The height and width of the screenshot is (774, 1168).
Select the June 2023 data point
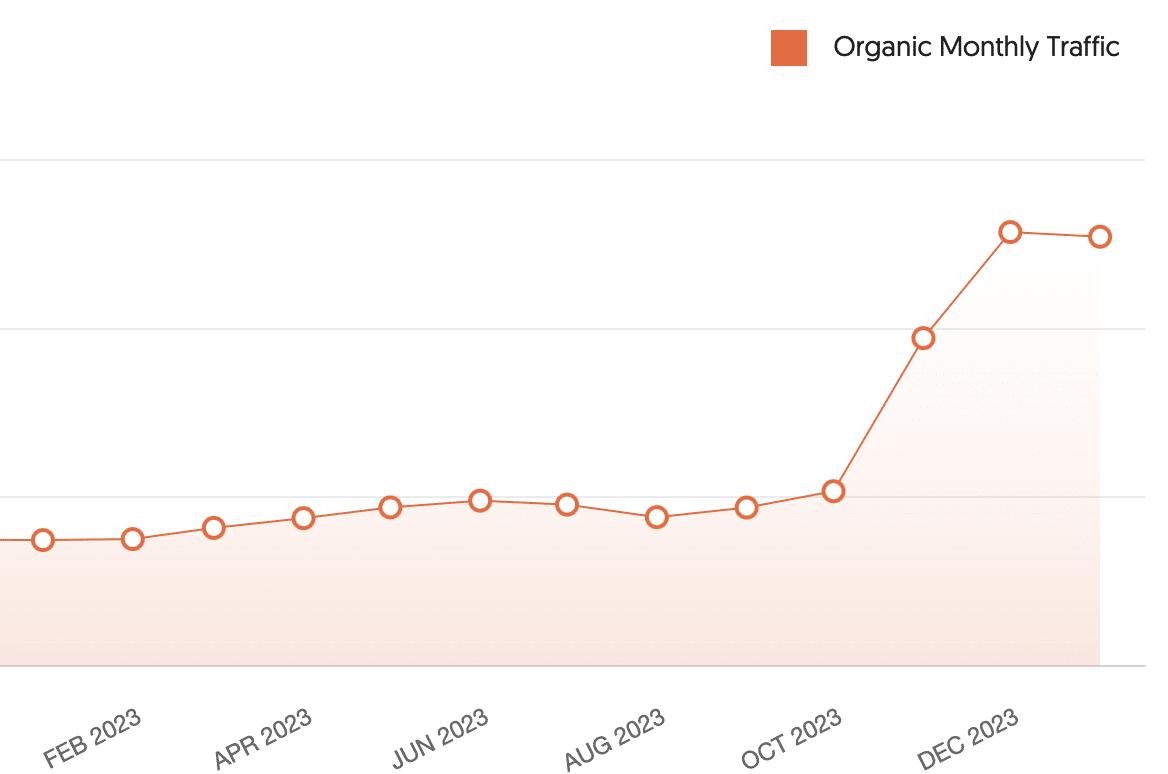[x=480, y=500]
